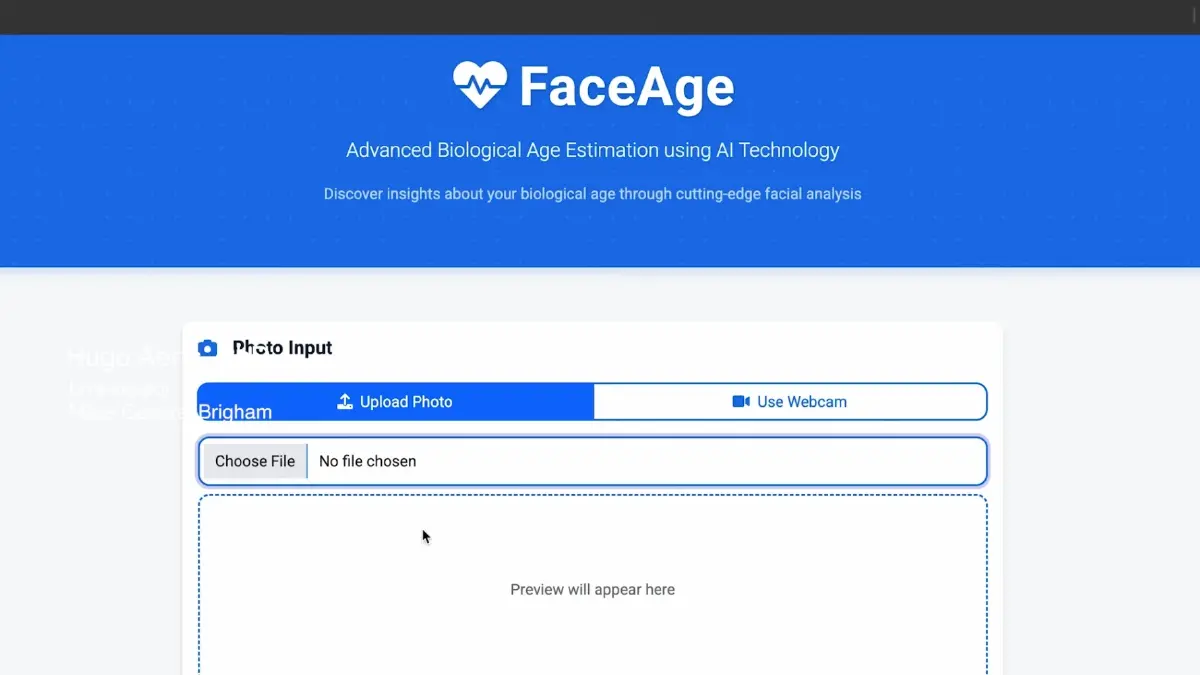
Task: Open the FaceAge title link
Action: 625,85
